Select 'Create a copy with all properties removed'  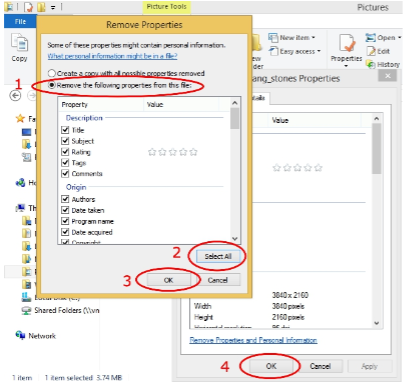pos(51,73)
